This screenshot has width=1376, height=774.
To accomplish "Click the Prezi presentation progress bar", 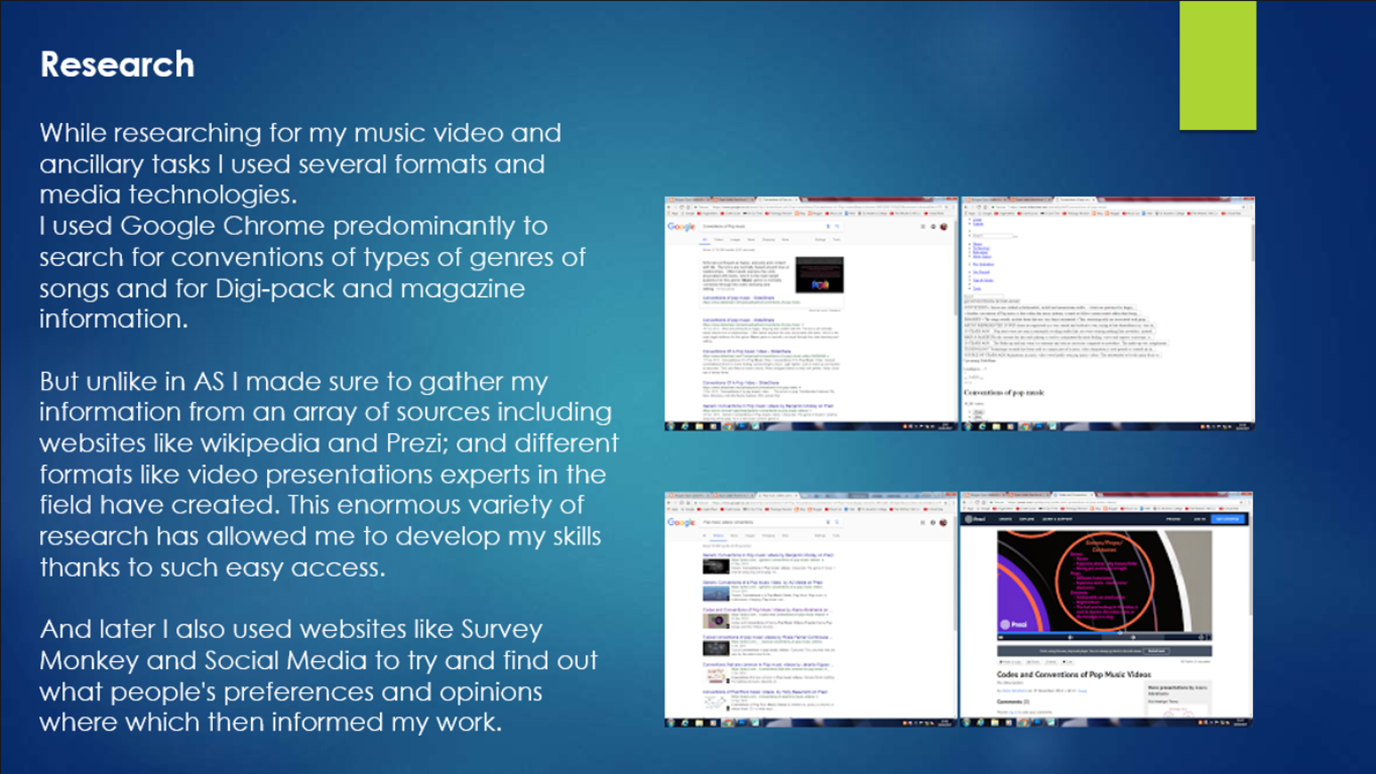I will [1104, 633].
